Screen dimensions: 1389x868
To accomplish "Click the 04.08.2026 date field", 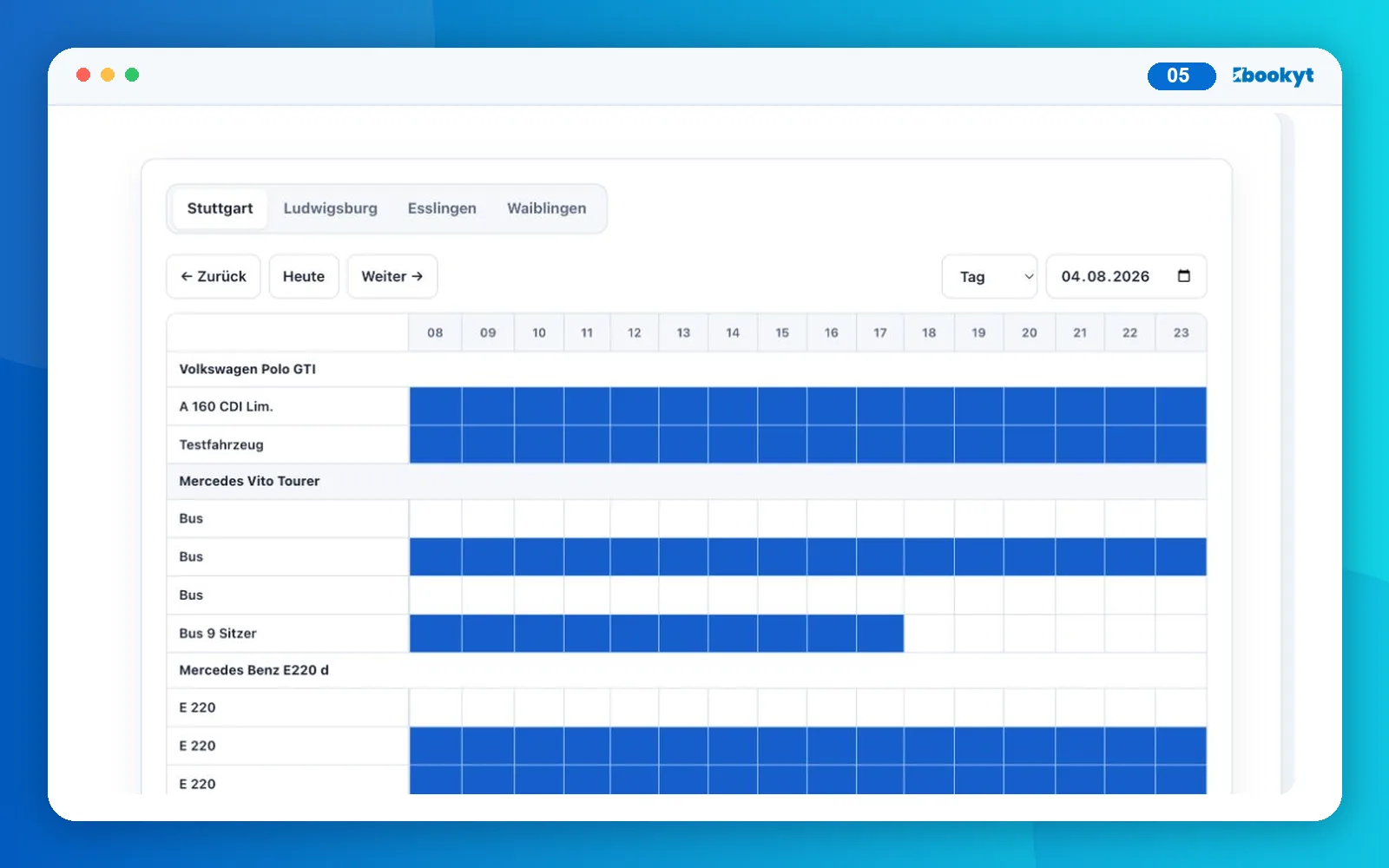I will (x=1126, y=276).
